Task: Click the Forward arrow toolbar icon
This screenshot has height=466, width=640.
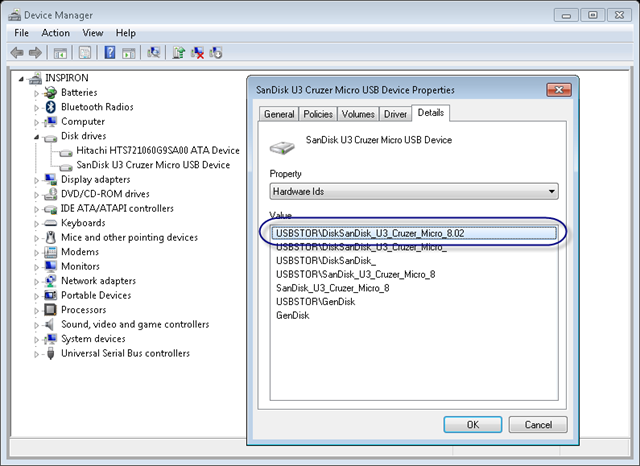Action: click(36, 53)
